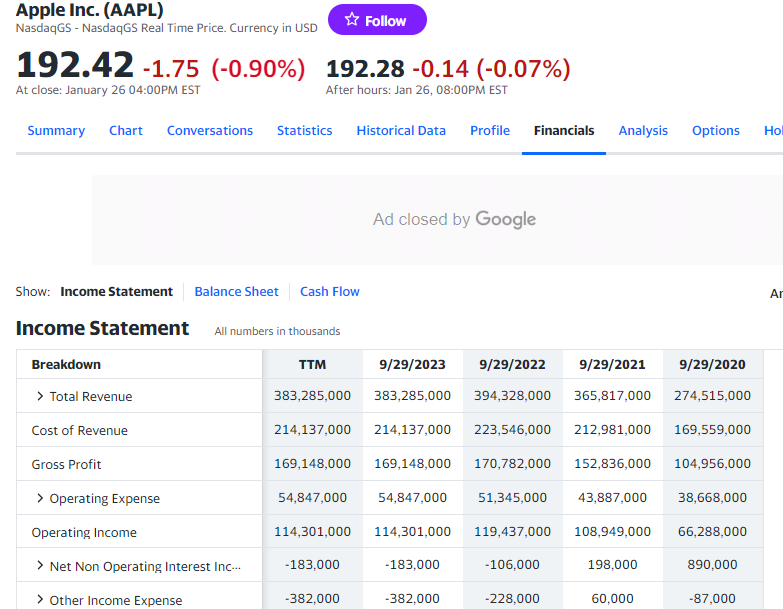Click Operating Income value 108,949,000
This screenshot has width=783, height=609.
tap(612, 531)
